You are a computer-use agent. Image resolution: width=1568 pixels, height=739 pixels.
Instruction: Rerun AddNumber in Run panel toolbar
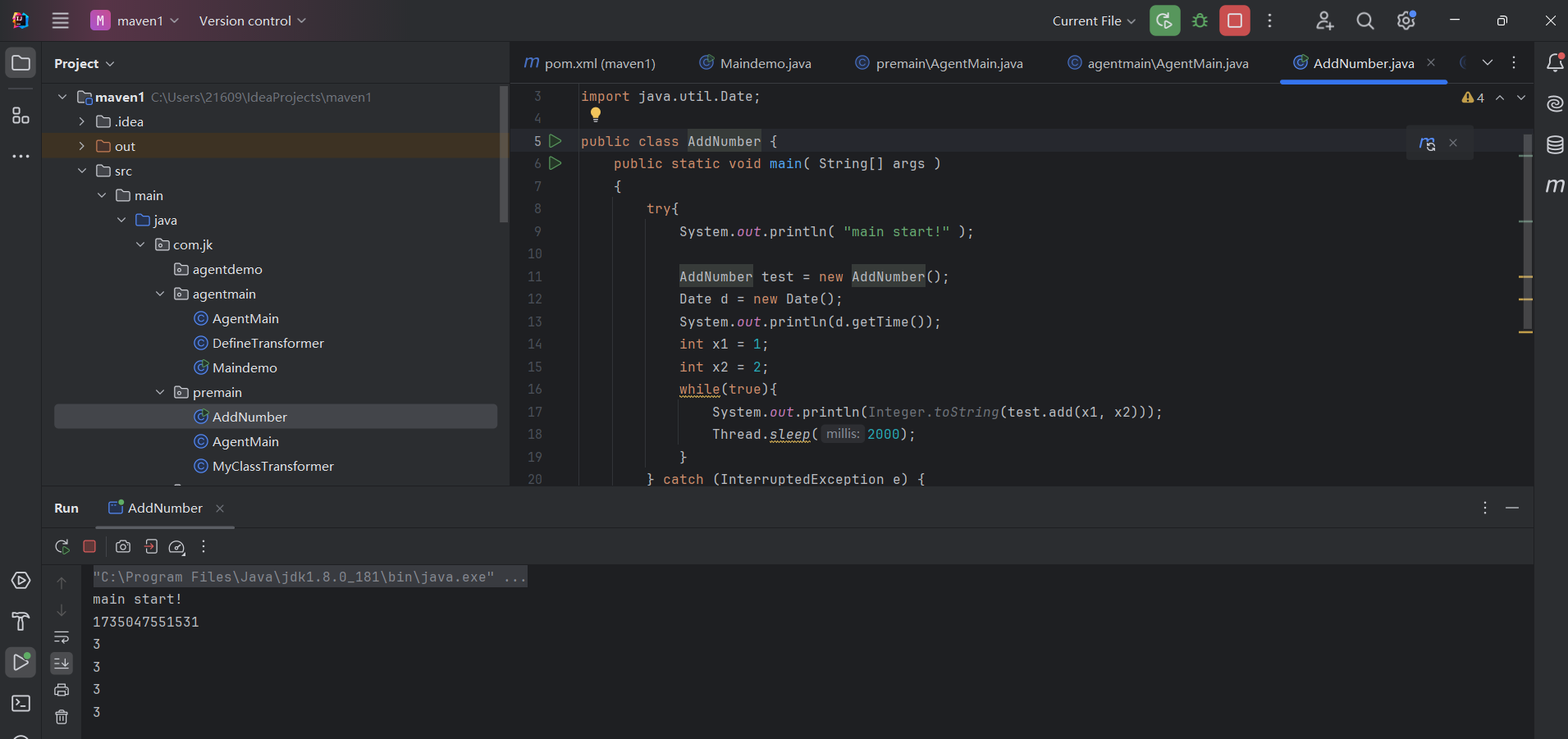[x=62, y=546]
